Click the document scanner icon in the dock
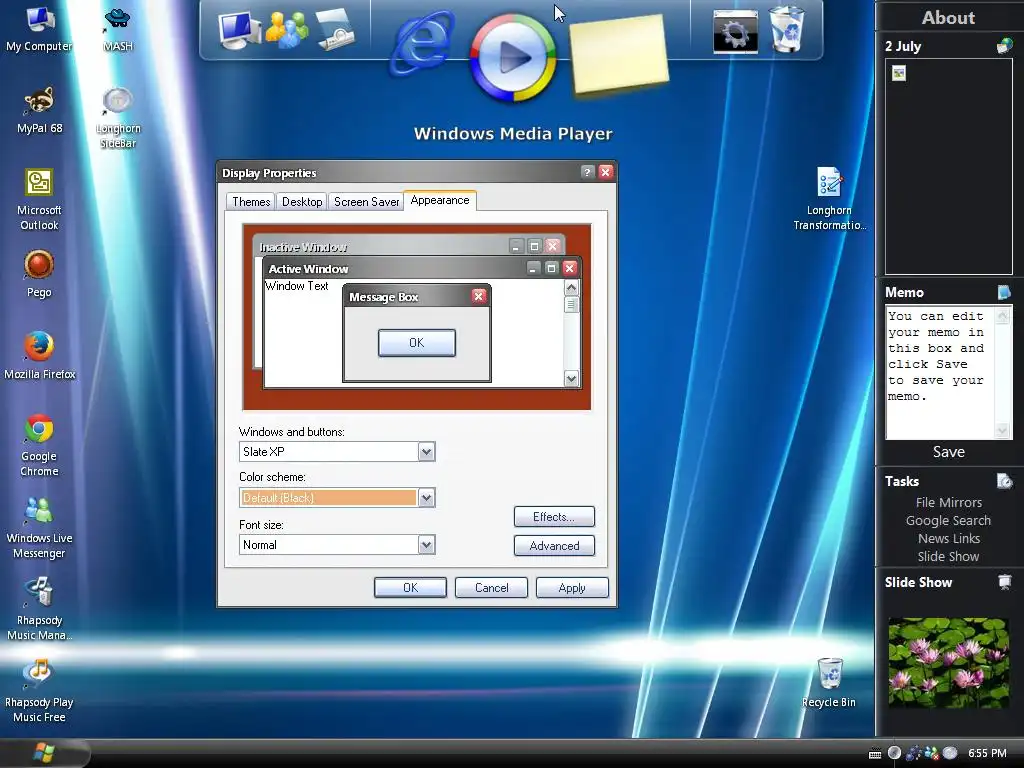Screen dimensions: 1024x768 [x=335, y=29]
